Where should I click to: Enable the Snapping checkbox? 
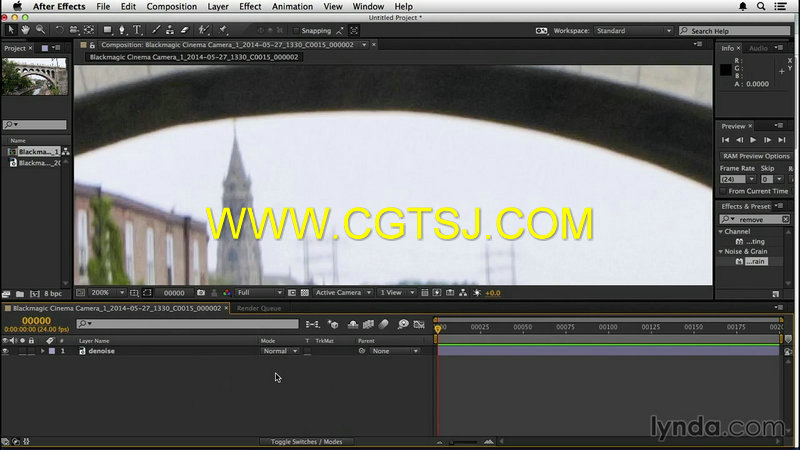click(x=295, y=31)
